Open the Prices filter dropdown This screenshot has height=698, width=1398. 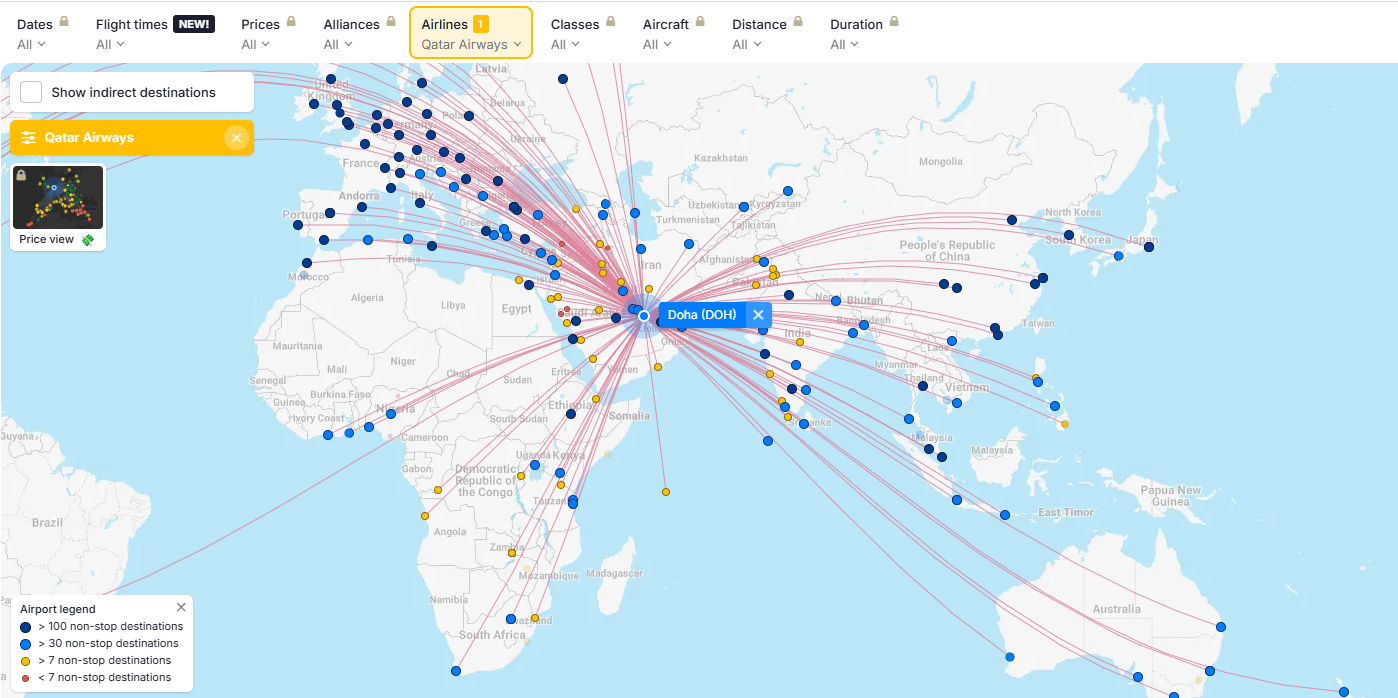click(x=255, y=44)
